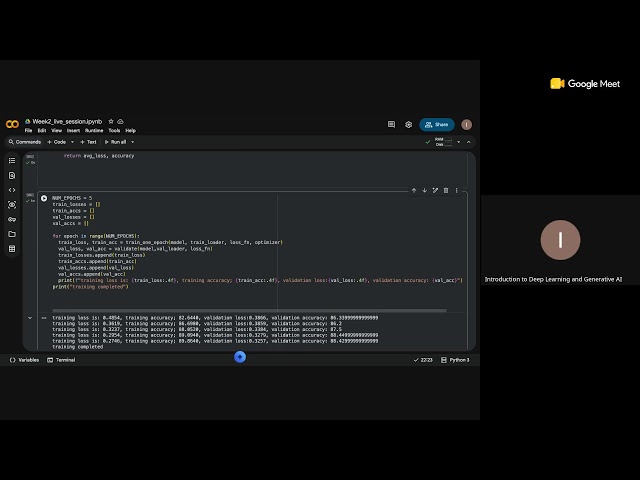The height and width of the screenshot is (480, 640).
Task: Open the files folder icon
Action: 12,234
